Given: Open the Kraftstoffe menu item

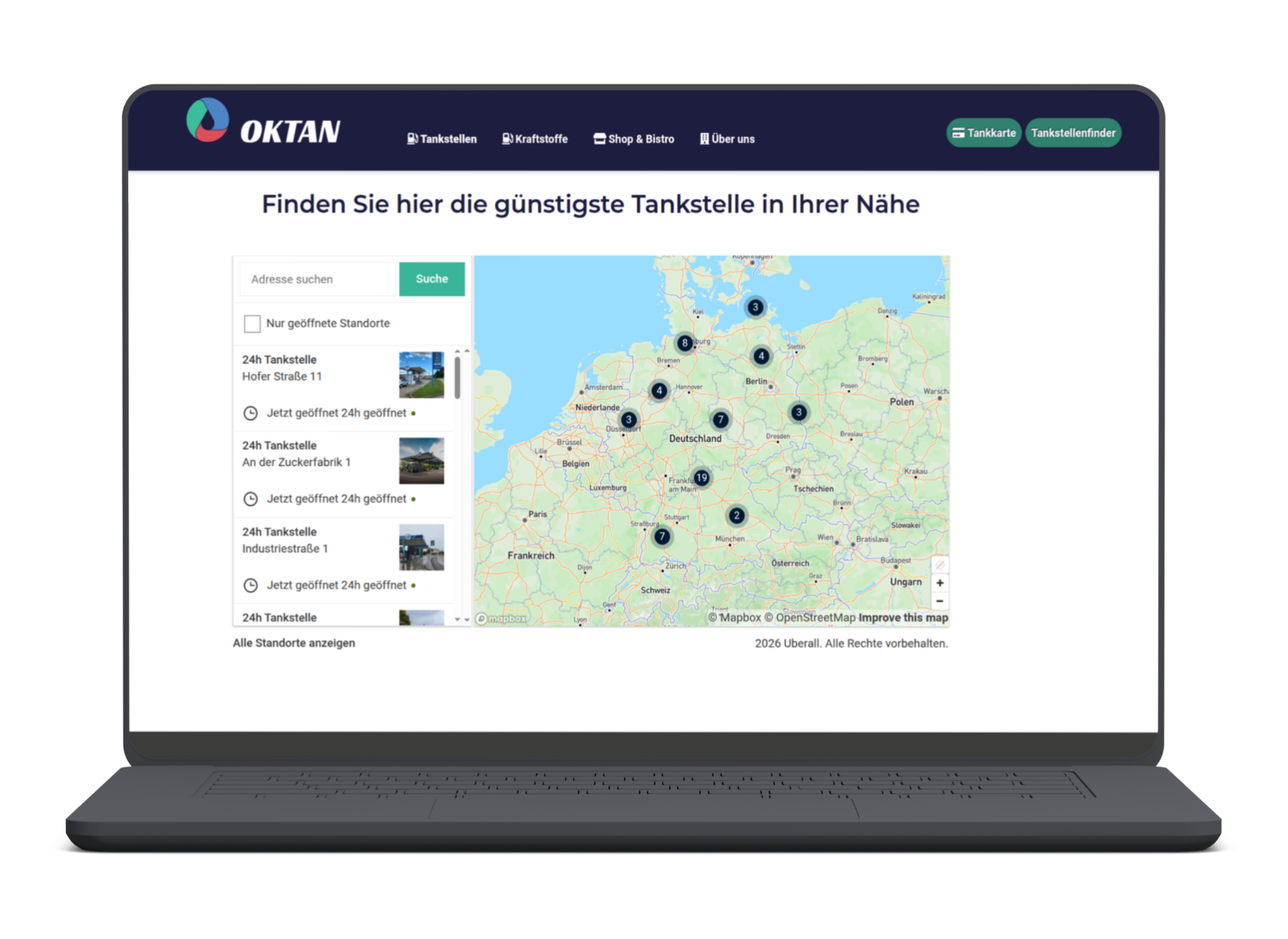Looking at the screenshot, I should tap(535, 139).
